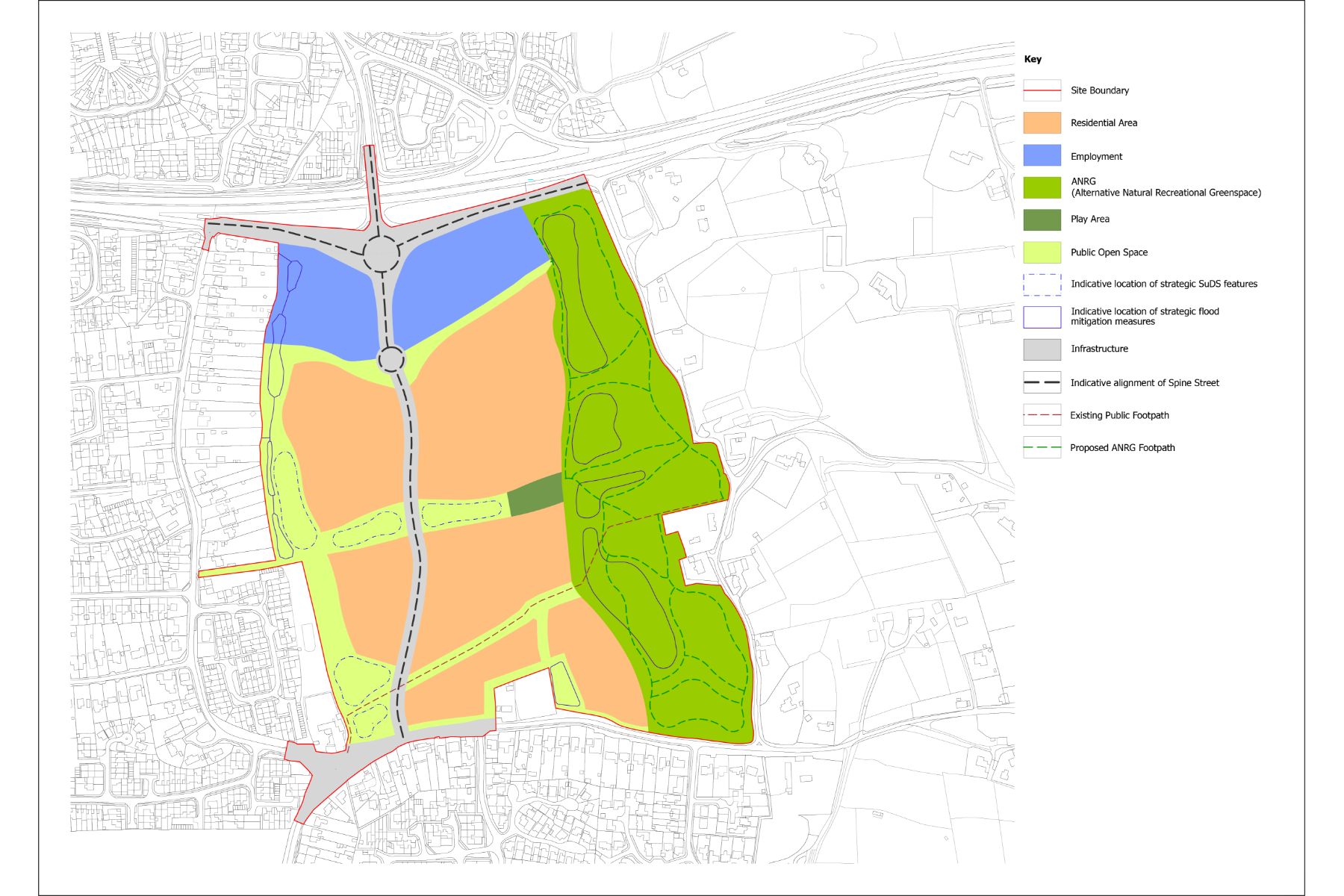The height and width of the screenshot is (896, 1344).
Task: Click the small roundabout south of employment area
Action: 391,359
